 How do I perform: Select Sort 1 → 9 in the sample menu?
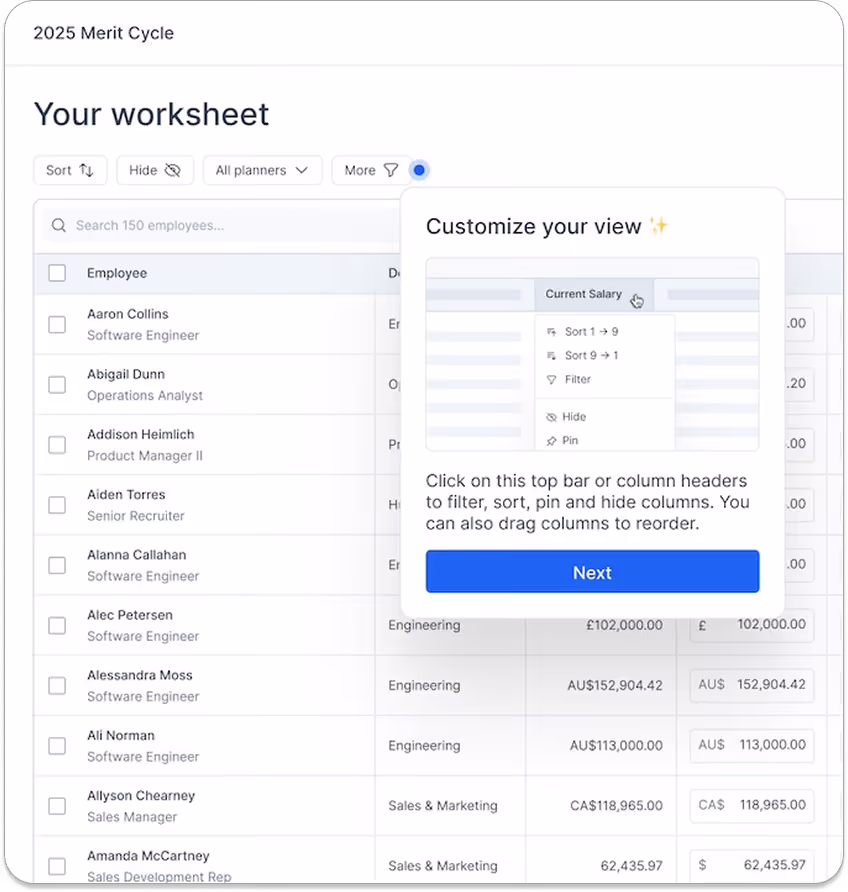(591, 332)
